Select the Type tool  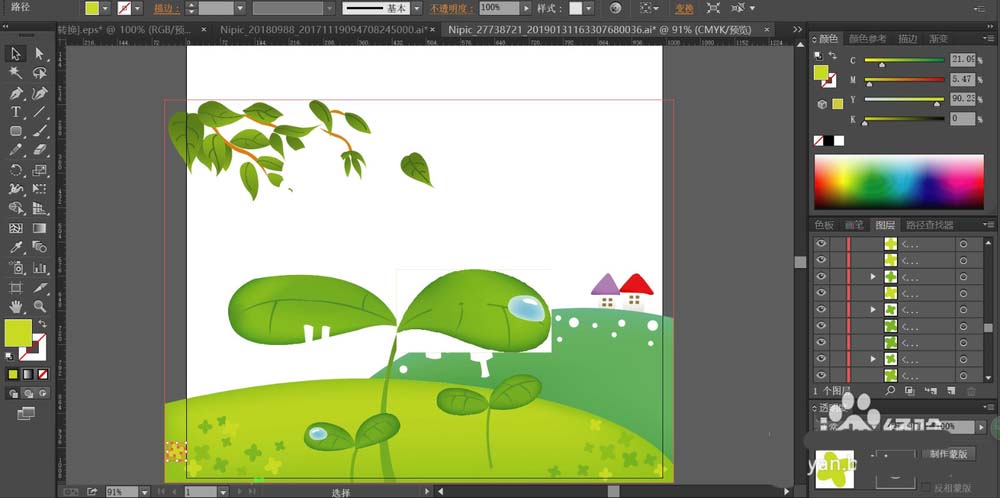tap(16, 112)
